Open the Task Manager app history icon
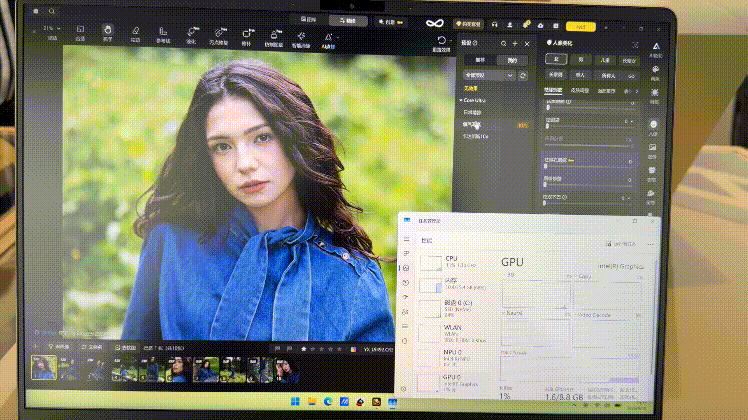This screenshot has width=748, height=420. click(406, 283)
